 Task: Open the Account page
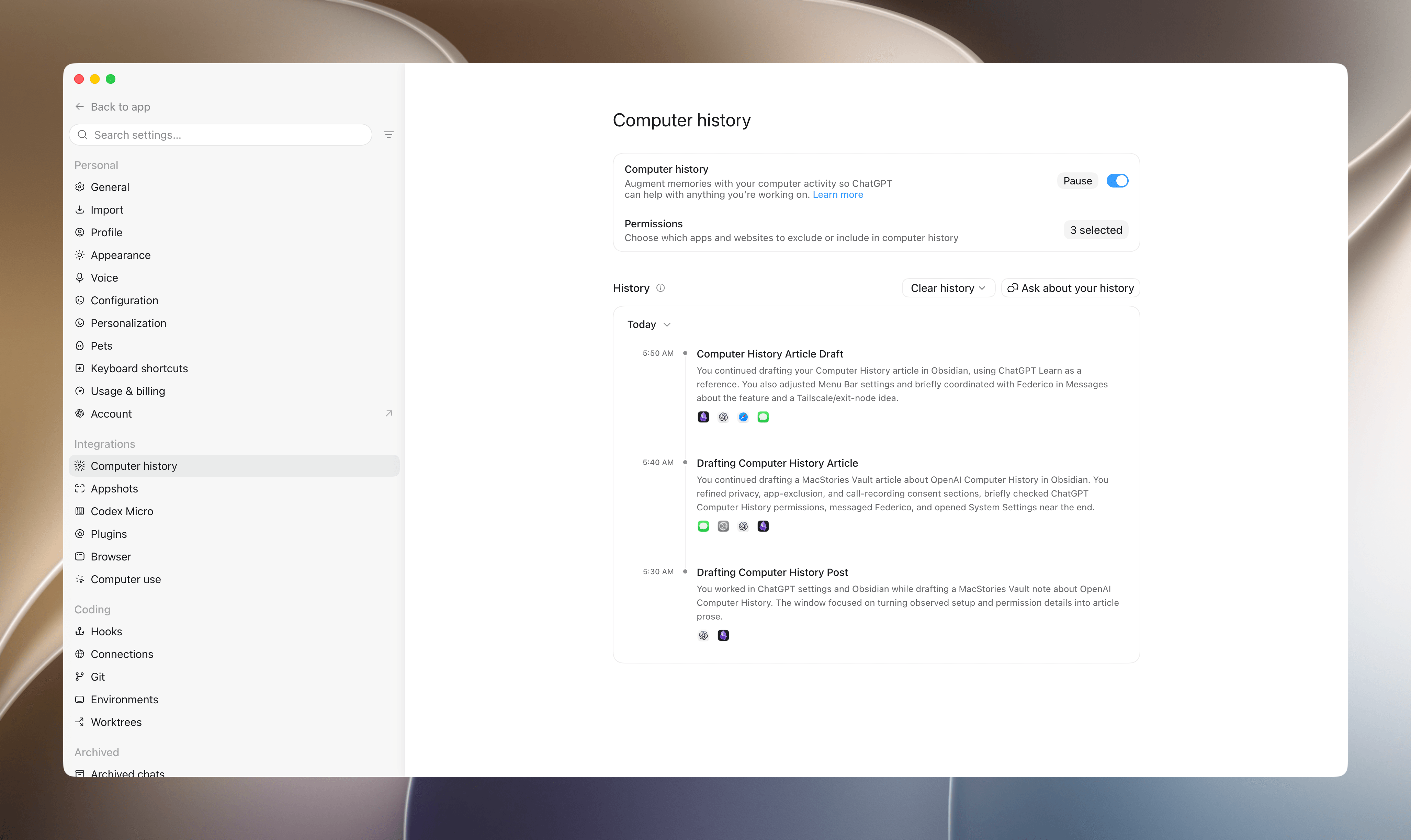pyautogui.click(x=234, y=414)
